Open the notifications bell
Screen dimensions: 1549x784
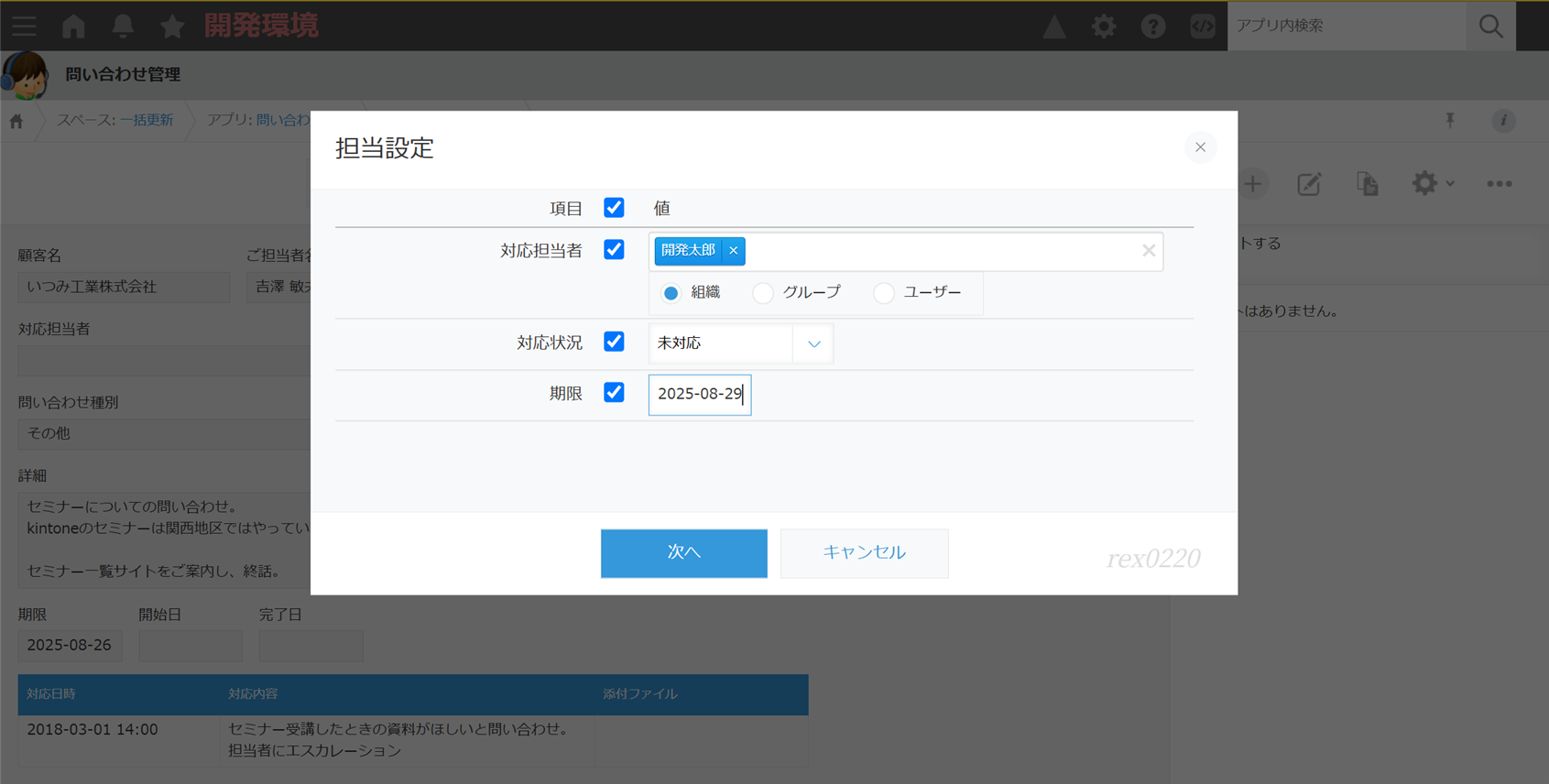(123, 26)
